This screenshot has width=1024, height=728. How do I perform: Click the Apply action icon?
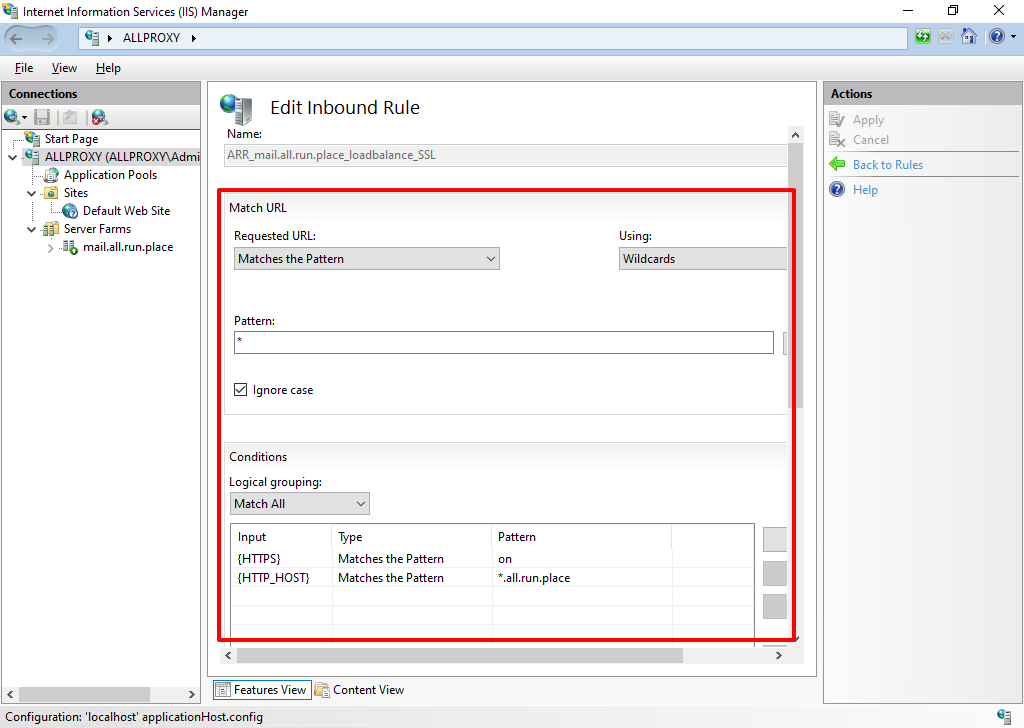[x=837, y=119]
